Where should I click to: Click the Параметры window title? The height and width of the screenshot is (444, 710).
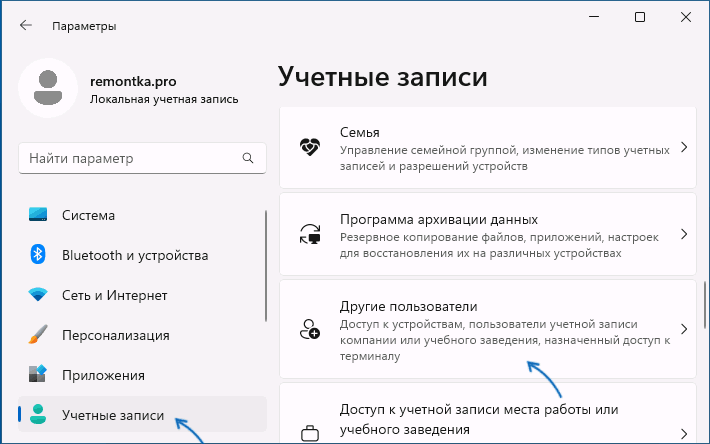pos(84,26)
